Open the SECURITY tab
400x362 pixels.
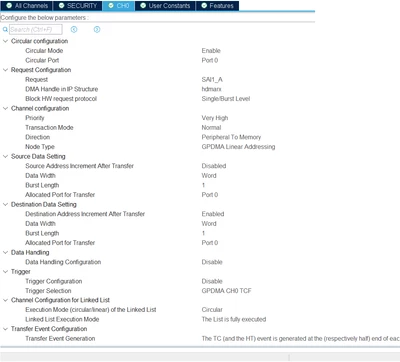coord(77,6)
